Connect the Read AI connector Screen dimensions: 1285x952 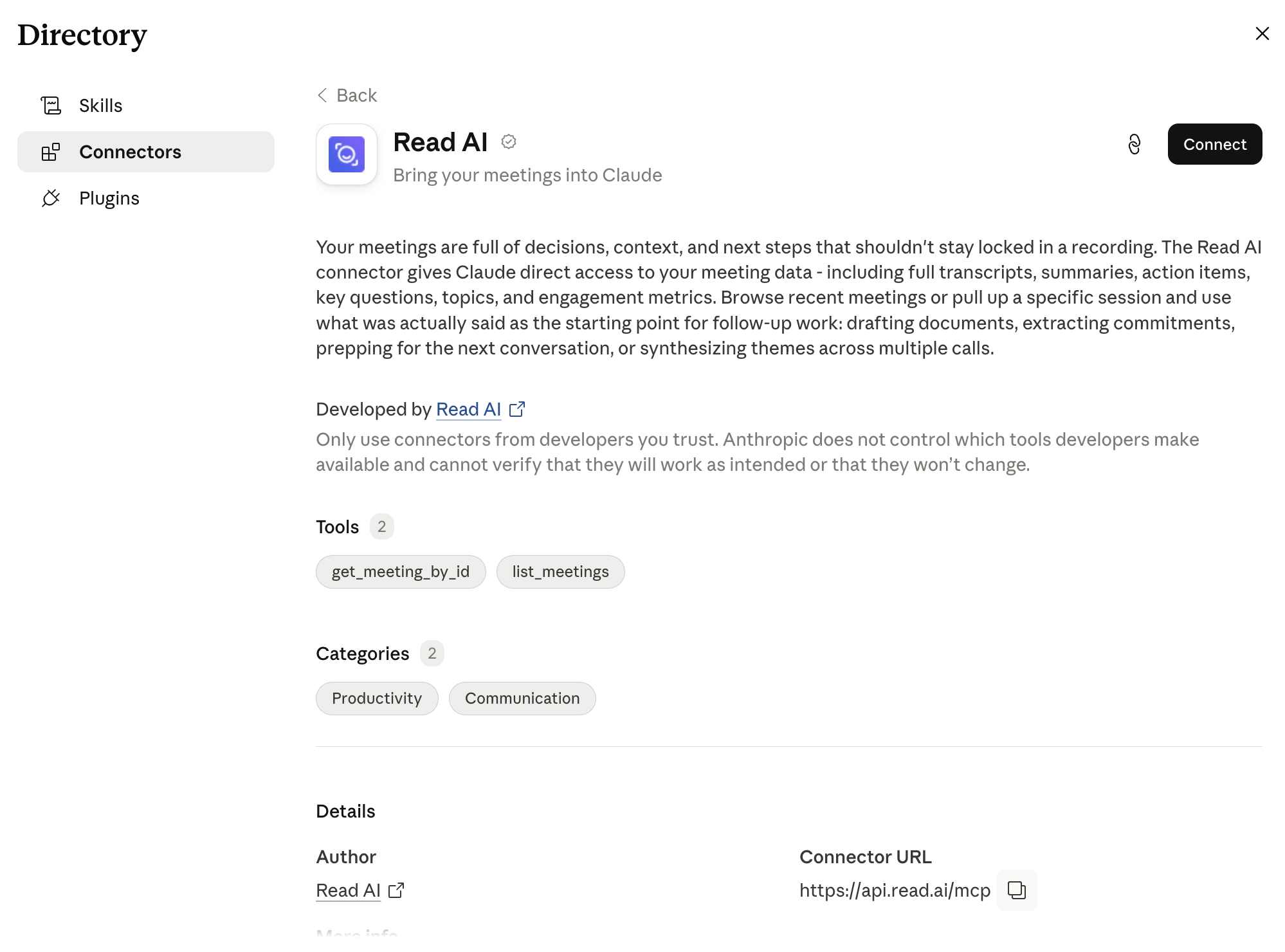1215,144
